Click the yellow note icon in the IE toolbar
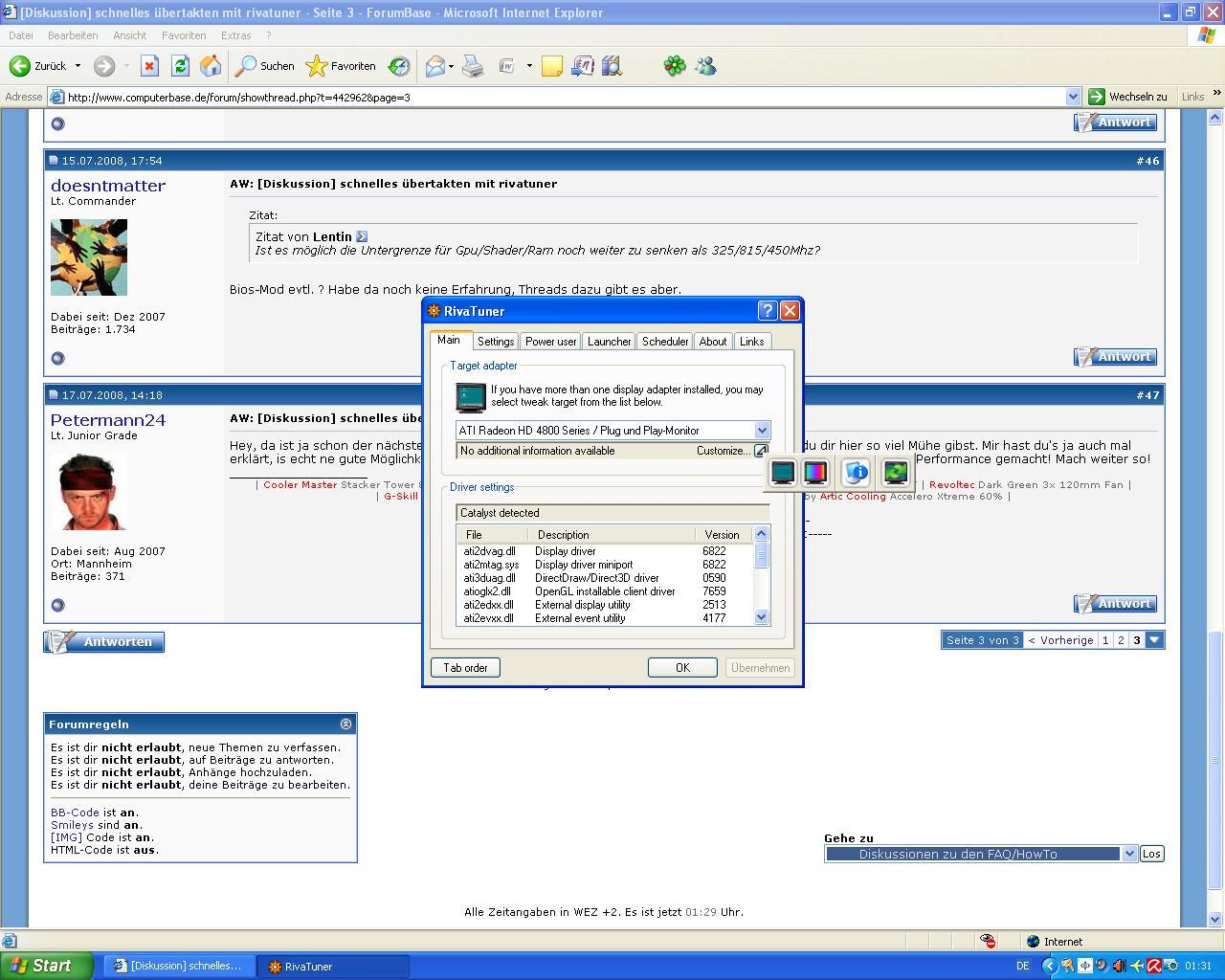1225x980 pixels. pos(552,66)
